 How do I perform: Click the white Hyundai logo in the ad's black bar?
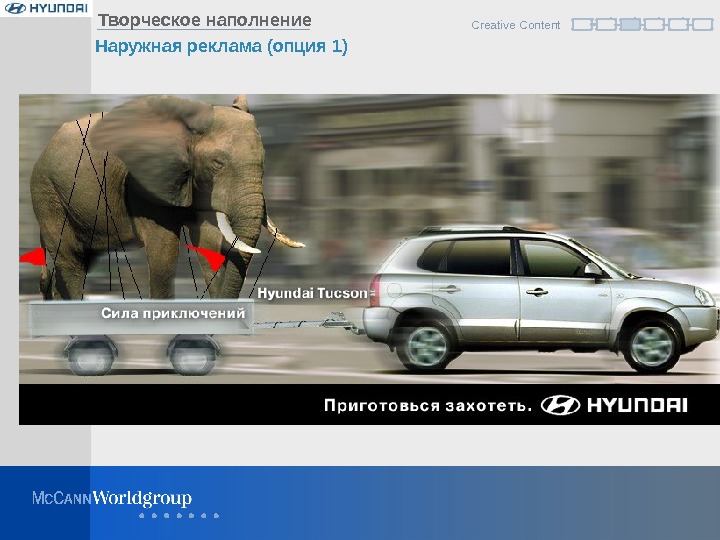pyautogui.click(x=614, y=405)
